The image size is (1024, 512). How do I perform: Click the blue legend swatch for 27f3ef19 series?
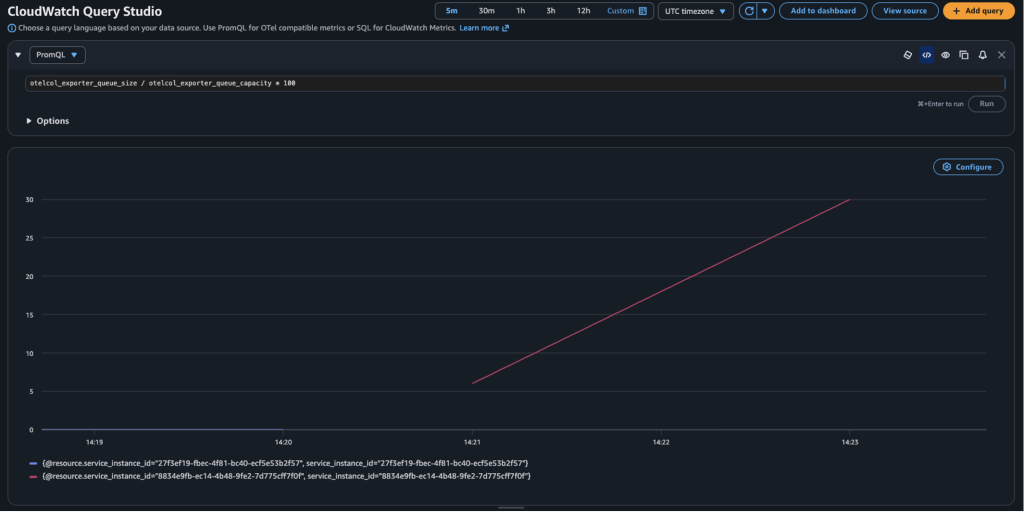coord(34,463)
